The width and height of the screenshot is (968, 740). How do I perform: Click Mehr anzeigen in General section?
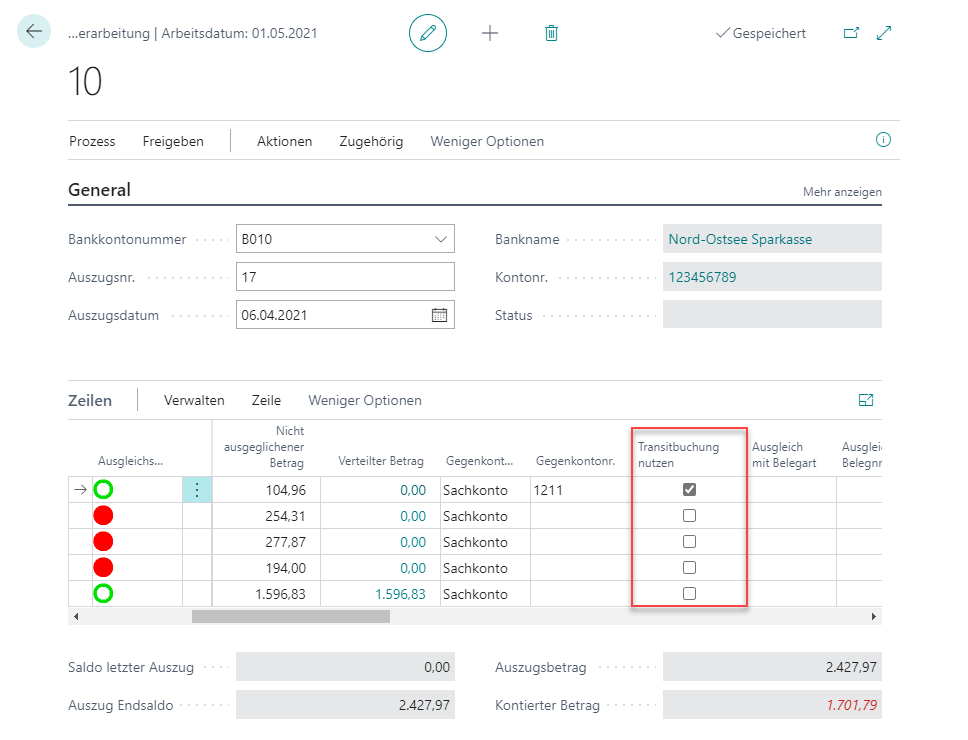[x=842, y=191]
